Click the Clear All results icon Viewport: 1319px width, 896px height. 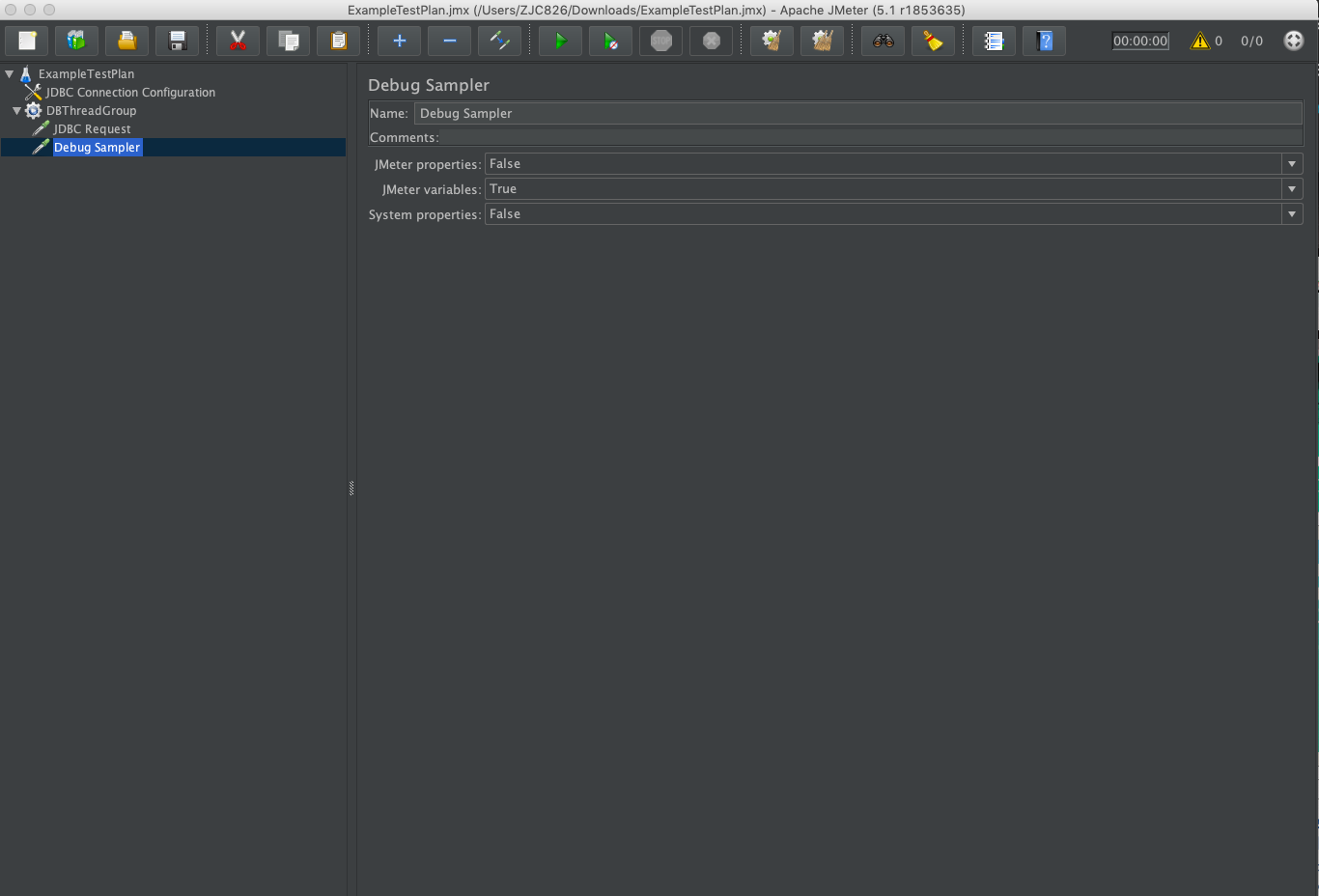[x=822, y=41]
